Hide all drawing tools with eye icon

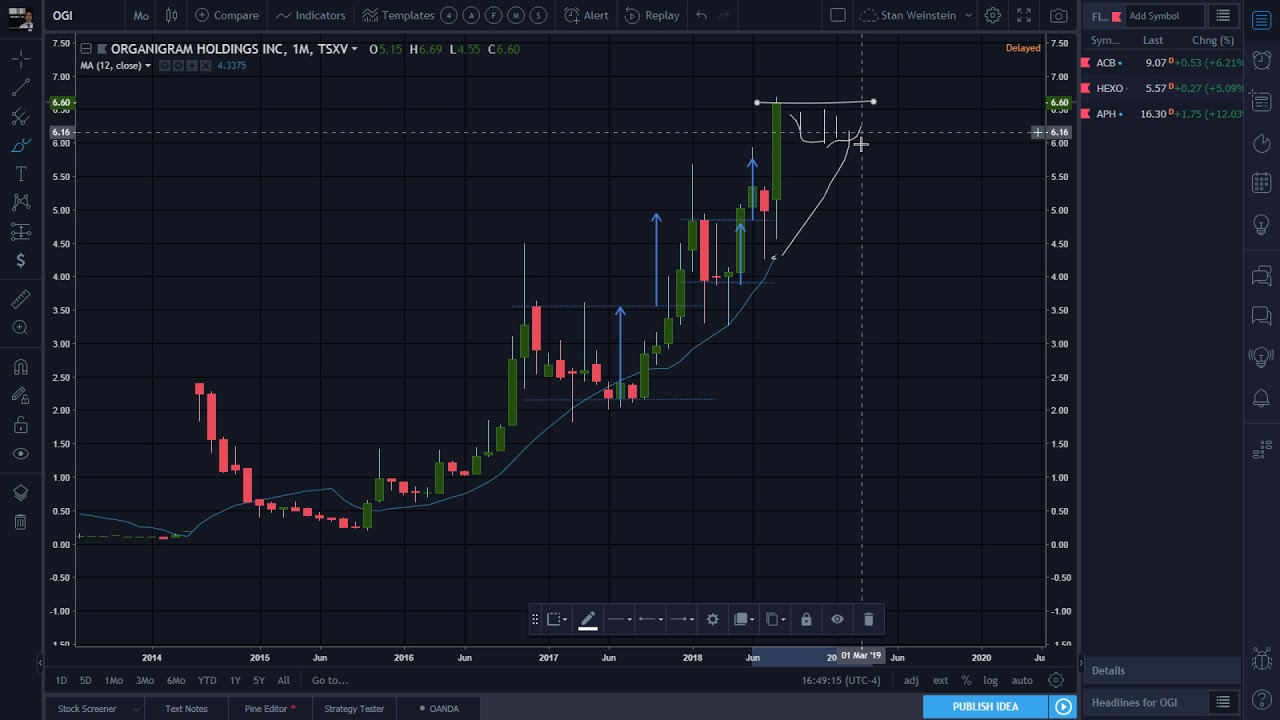[x=20, y=454]
